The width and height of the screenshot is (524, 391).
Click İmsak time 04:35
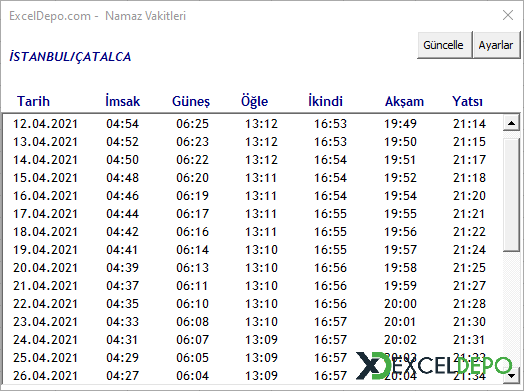[122, 304]
